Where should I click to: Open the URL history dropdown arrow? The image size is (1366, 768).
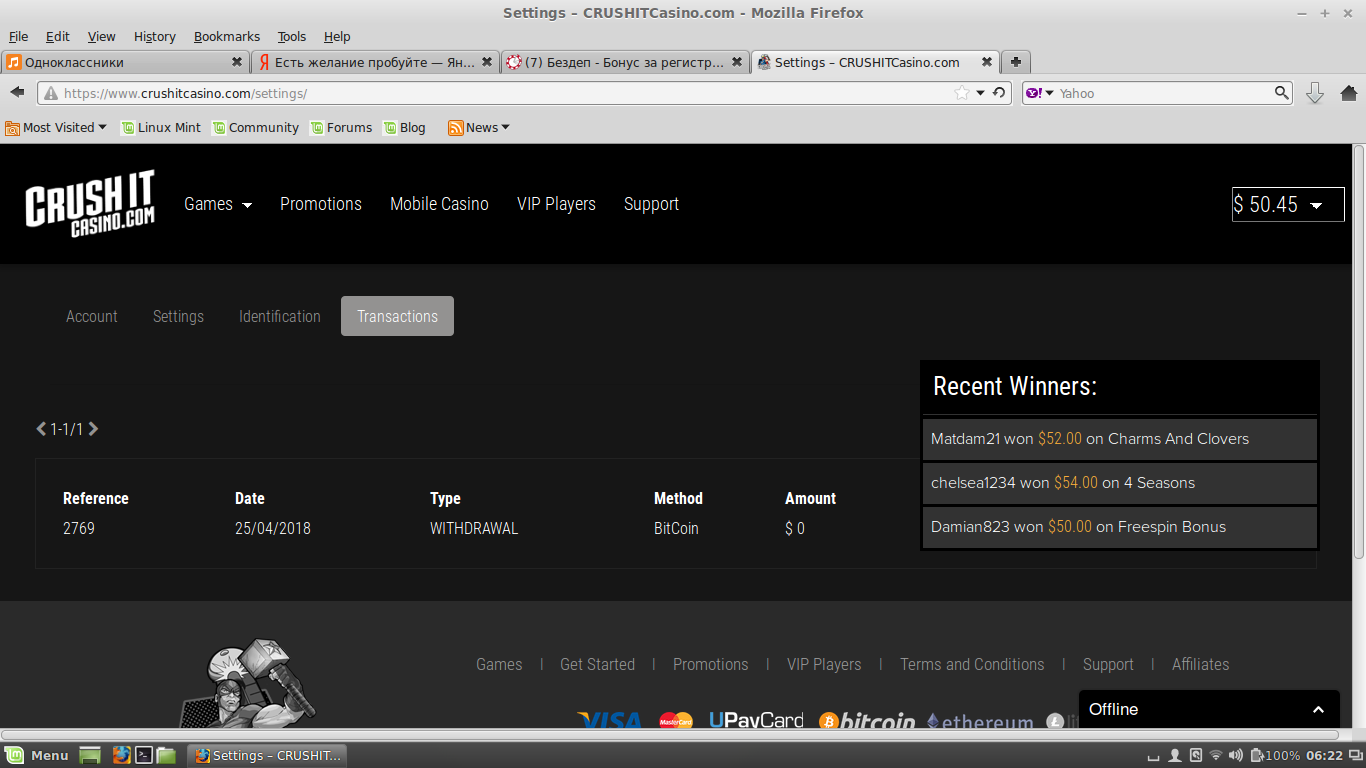tap(981, 93)
